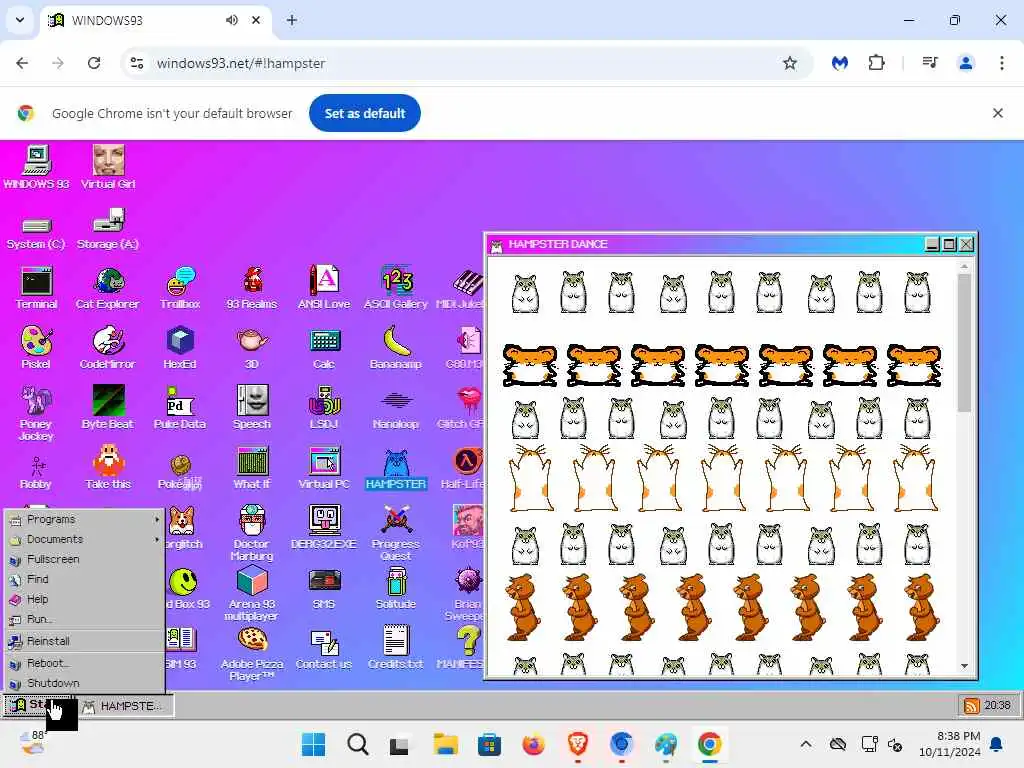
Task: Open the 3D teapot icon
Action: [x=252, y=347]
